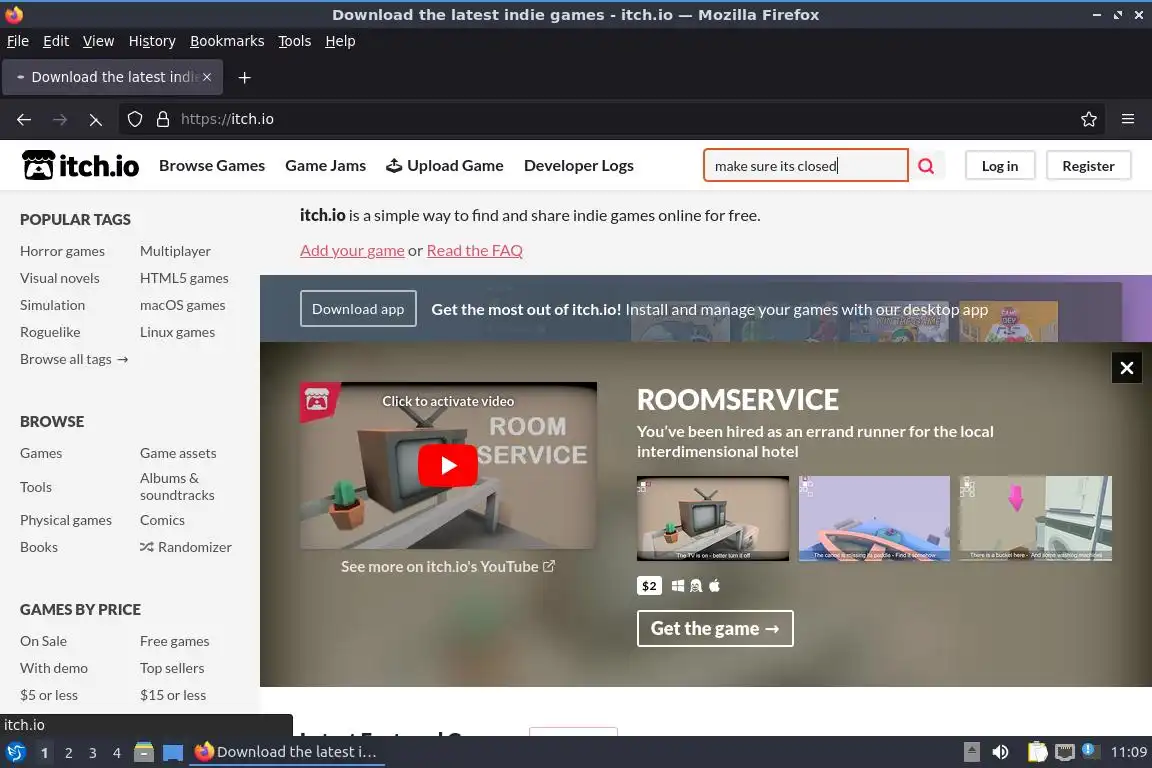Click the network monitor tray icon
Viewport: 1152px width, 768px height.
[1064, 752]
